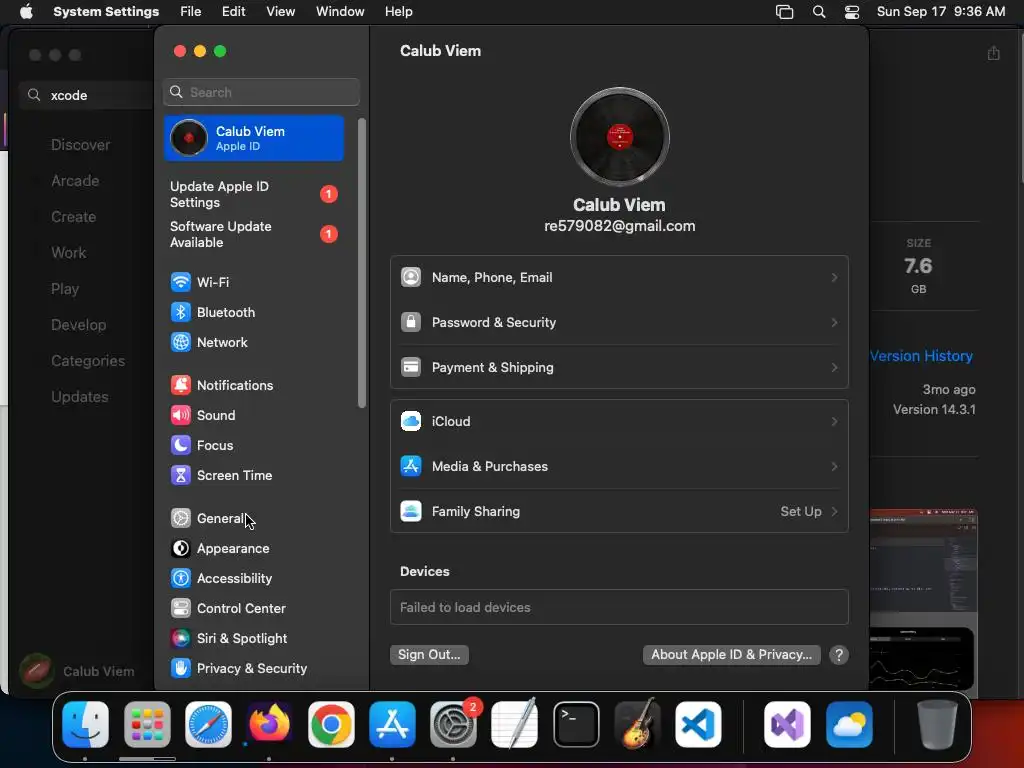Launch Visual Studio purple icon in Dock

[788, 725]
